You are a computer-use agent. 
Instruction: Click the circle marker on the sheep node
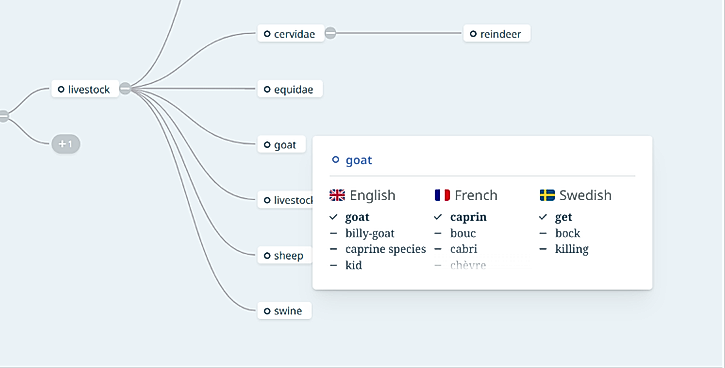pos(267,256)
